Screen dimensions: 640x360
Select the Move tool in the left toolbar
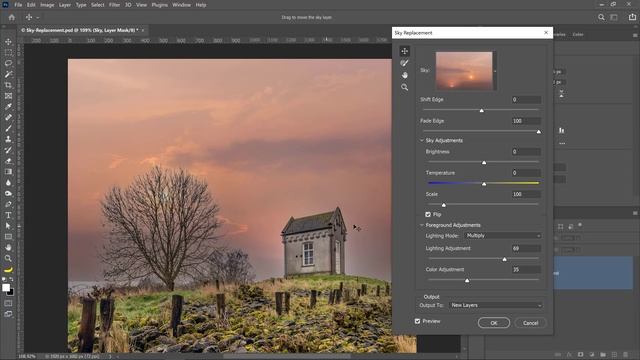[x=8, y=42]
